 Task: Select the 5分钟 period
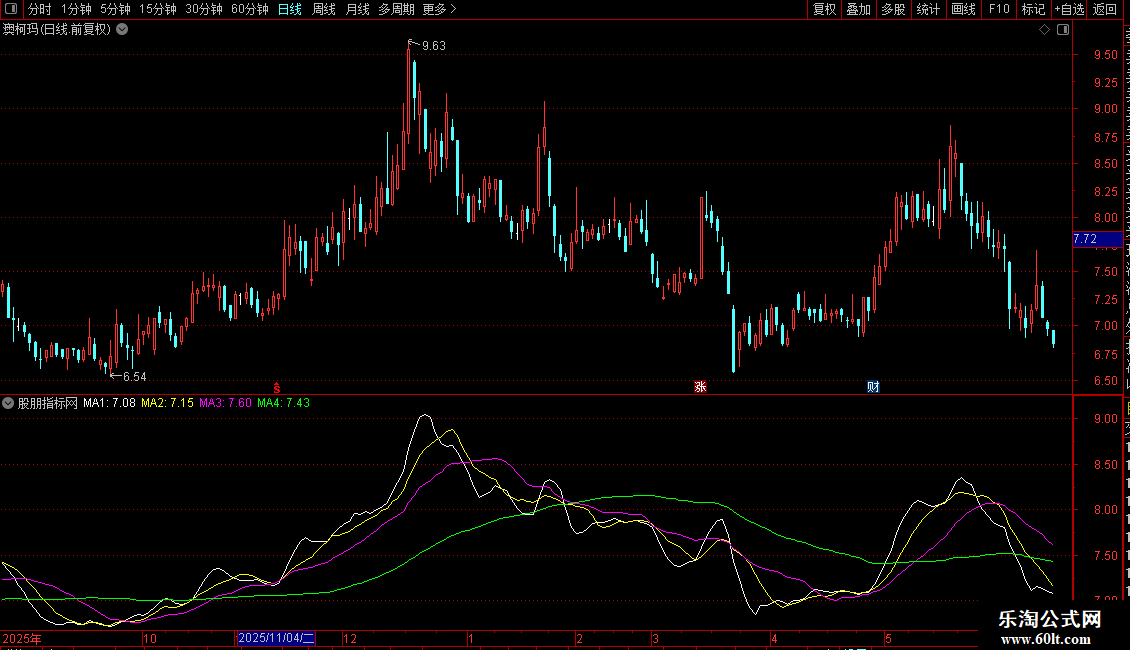[x=115, y=9]
